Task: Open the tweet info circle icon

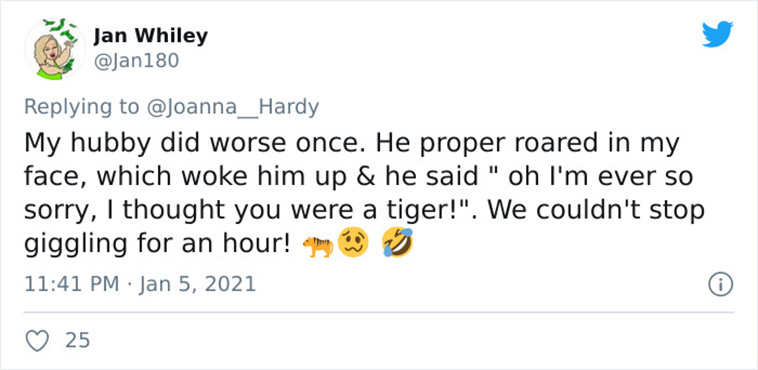Action: (721, 284)
